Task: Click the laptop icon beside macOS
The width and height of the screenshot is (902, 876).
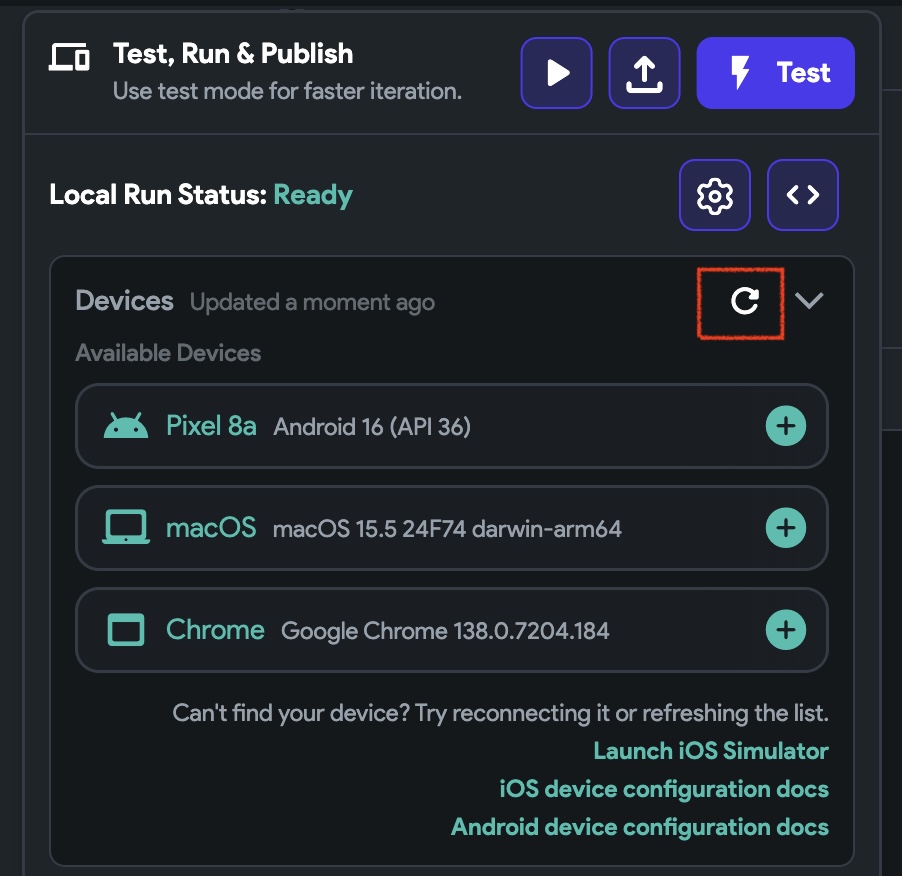Action: tap(126, 527)
